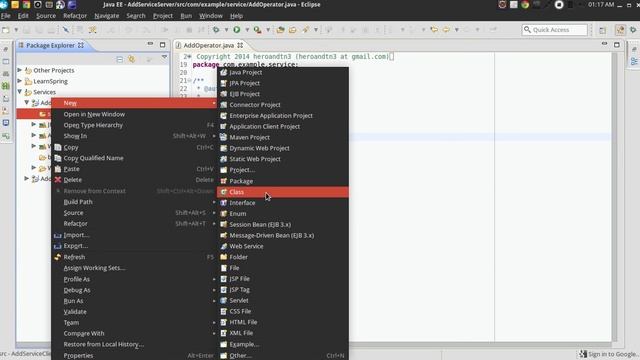Image resolution: width=640 pixels, height=360 pixels.
Task: Minimize the Package Explorer view
Action: [x=150, y=44]
